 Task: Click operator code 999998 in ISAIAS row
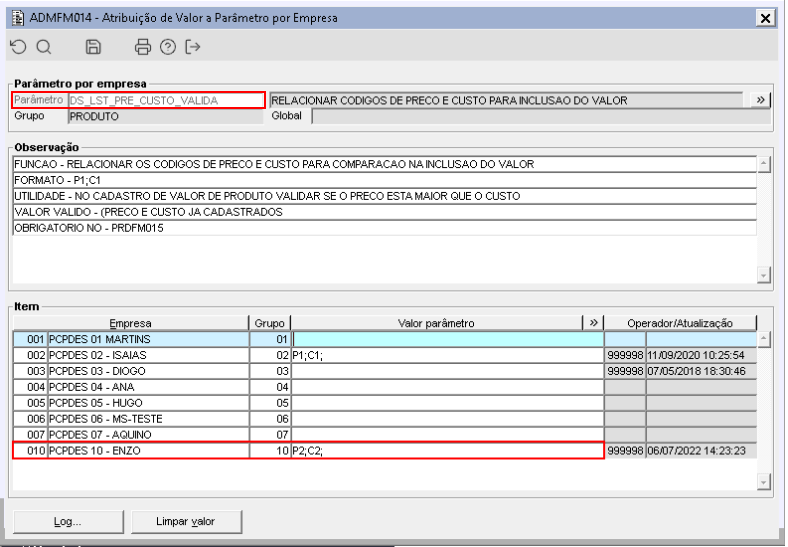(625, 355)
